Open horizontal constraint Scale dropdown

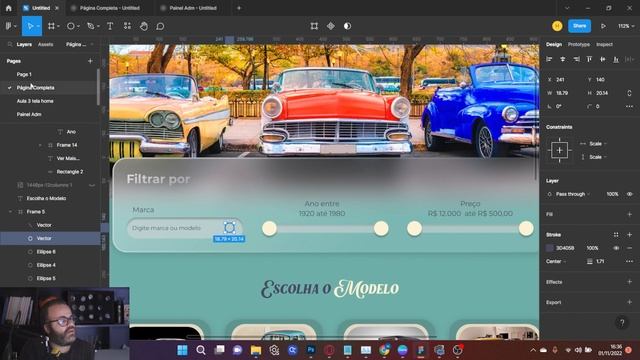click(598, 144)
